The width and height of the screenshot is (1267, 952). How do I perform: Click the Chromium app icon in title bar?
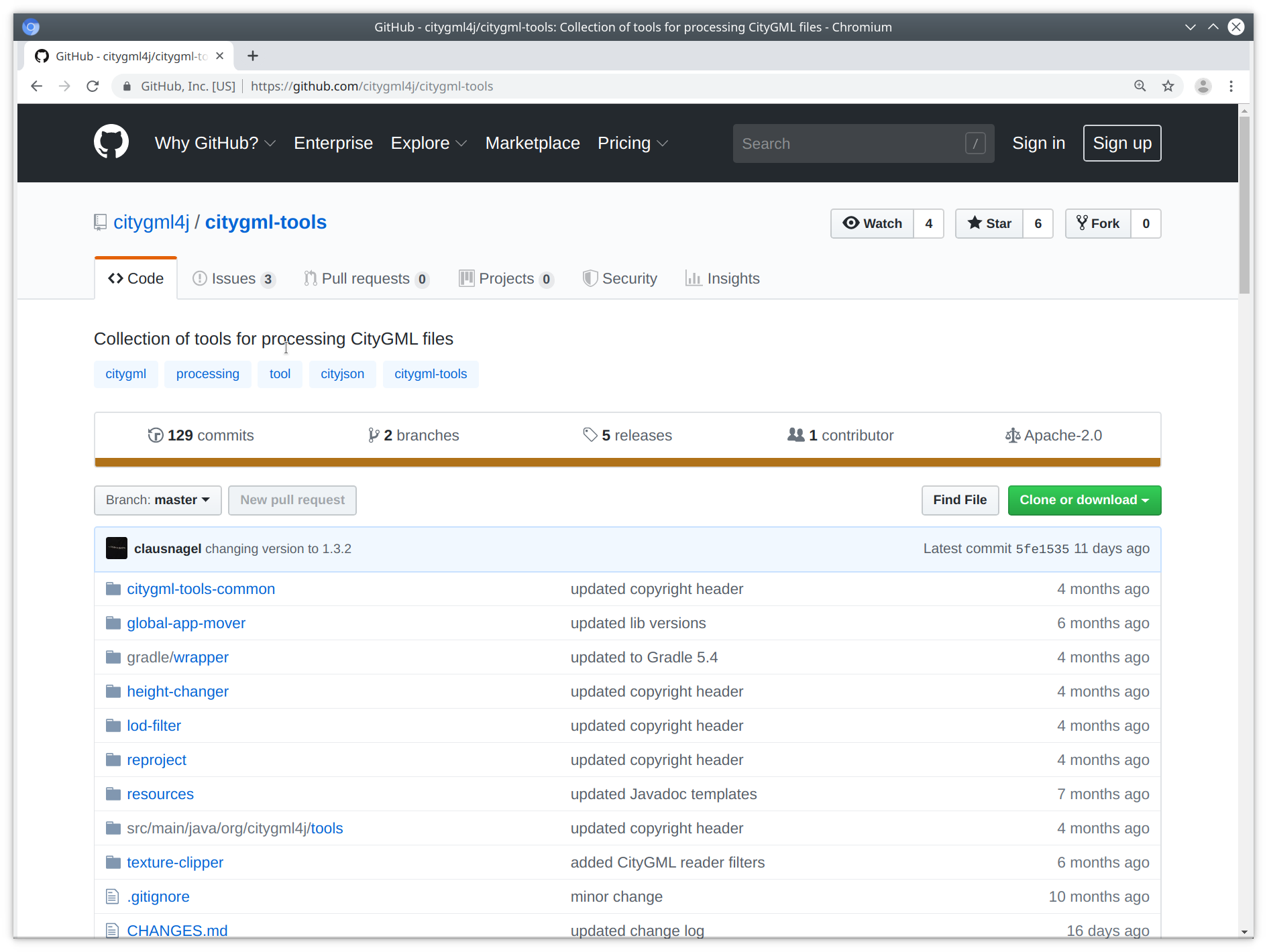31,27
